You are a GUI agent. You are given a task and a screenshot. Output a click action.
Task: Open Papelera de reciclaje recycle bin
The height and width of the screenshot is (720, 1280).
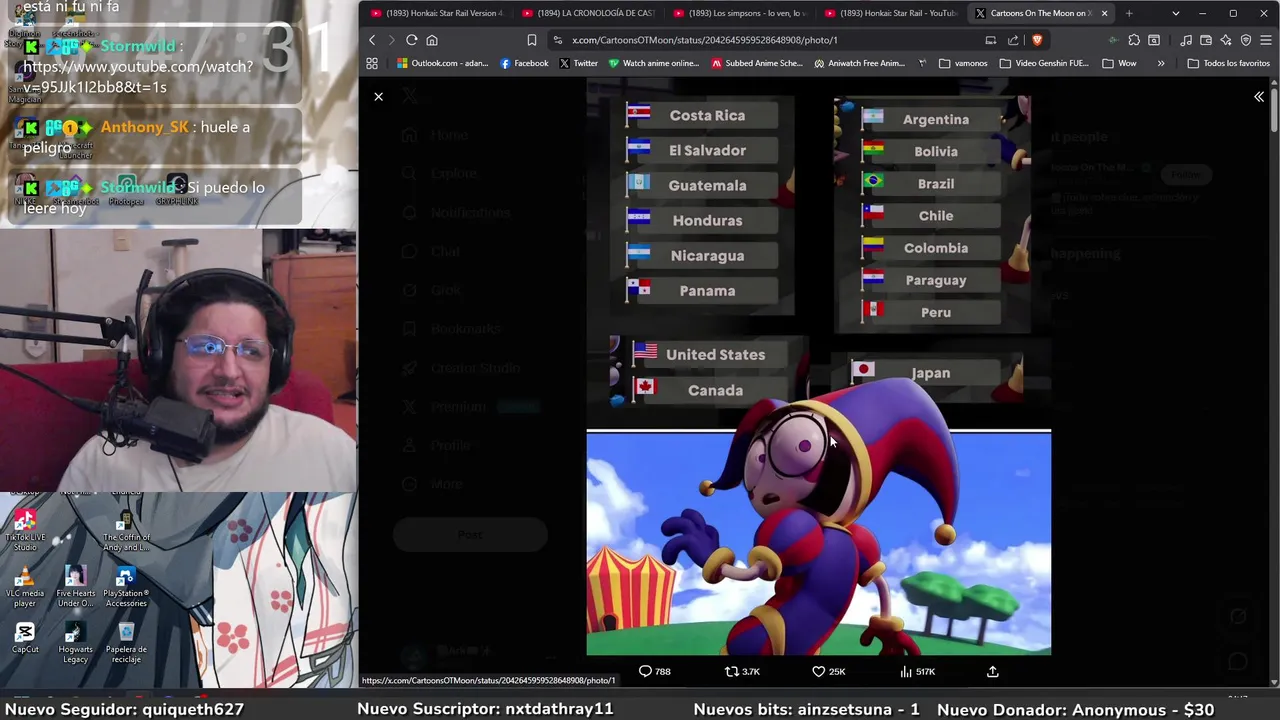125,643
